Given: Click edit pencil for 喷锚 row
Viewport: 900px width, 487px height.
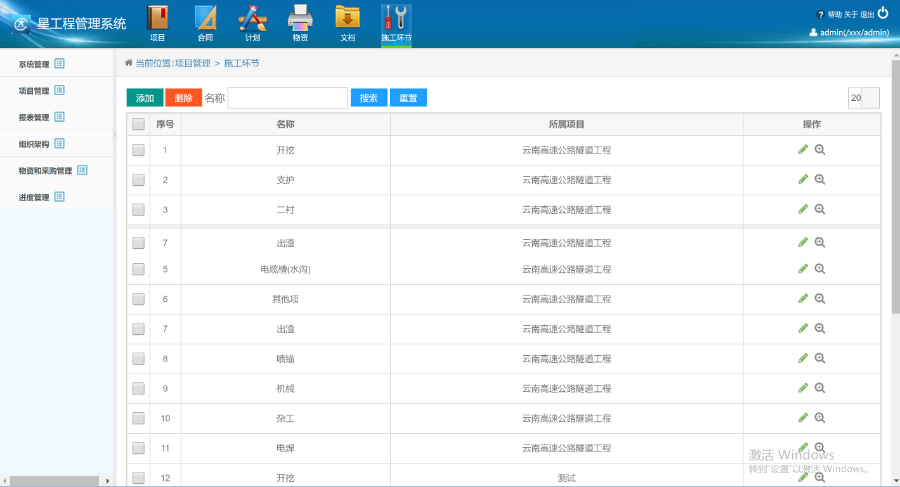Looking at the screenshot, I should [803, 358].
